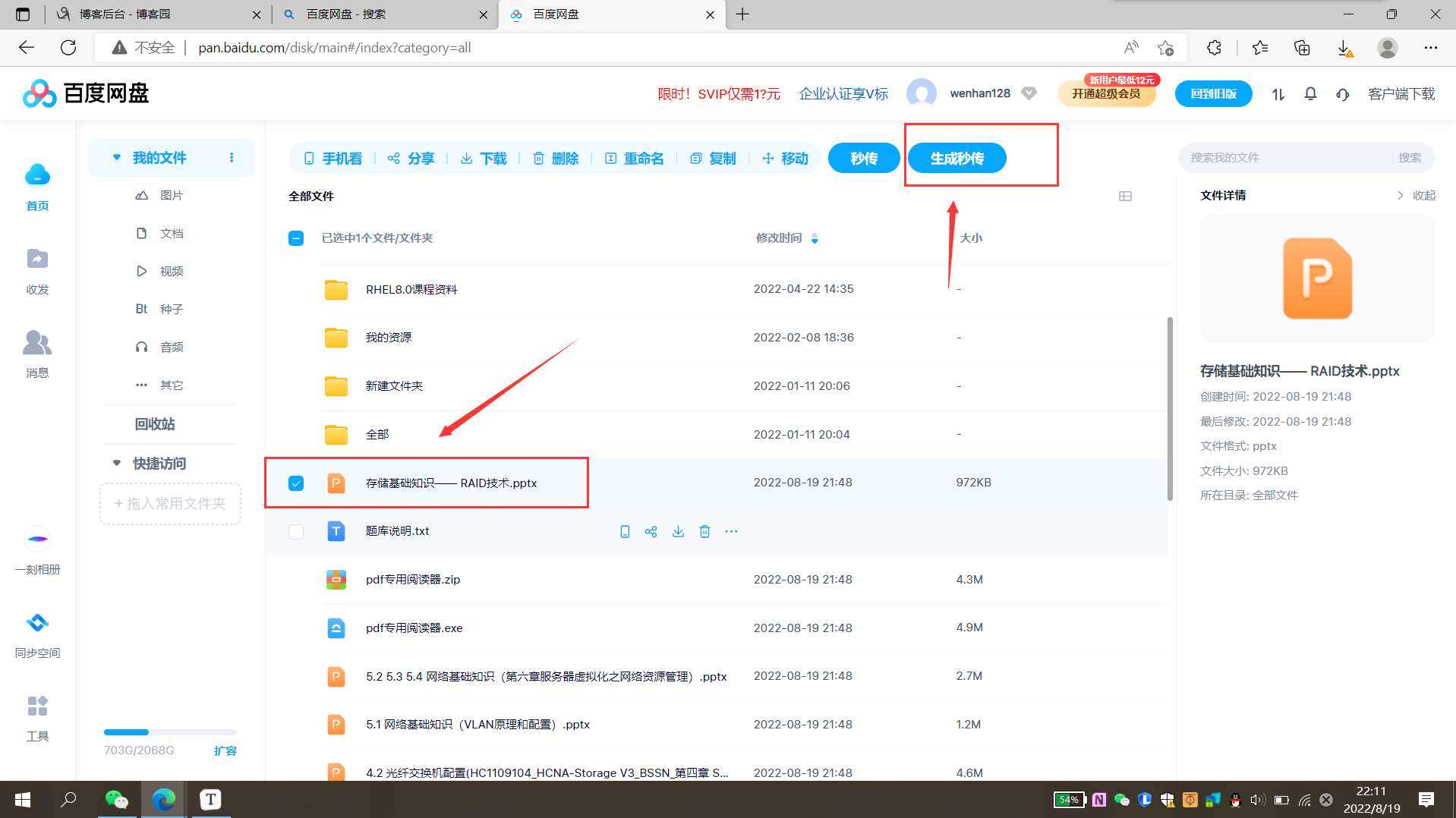The width and height of the screenshot is (1456, 818).
Task: Sort files by 修改时间 arrow
Action: (x=815, y=238)
